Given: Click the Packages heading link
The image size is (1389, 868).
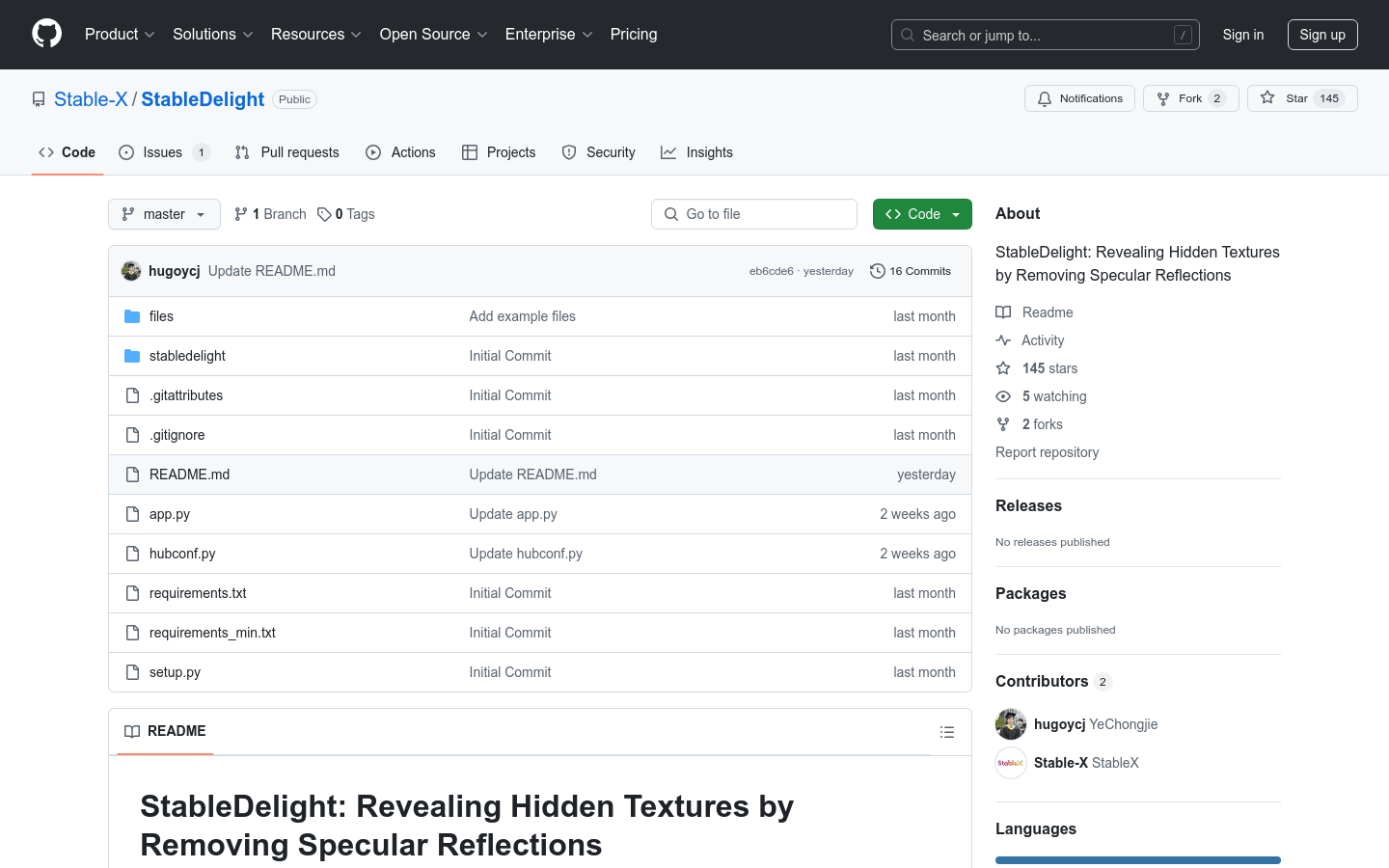Looking at the screenshot, I should pos(1030,593).
